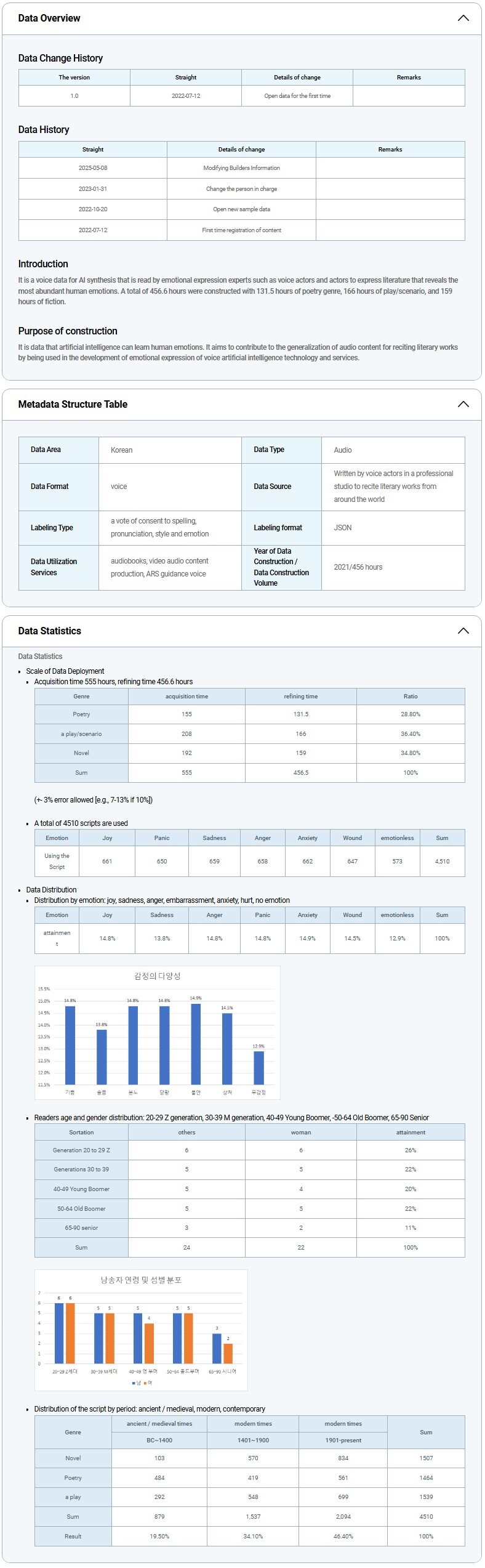Collapse the Data Statistics section chevron
The height and width of the screenshot is (1568, 485).
(463, 631)
